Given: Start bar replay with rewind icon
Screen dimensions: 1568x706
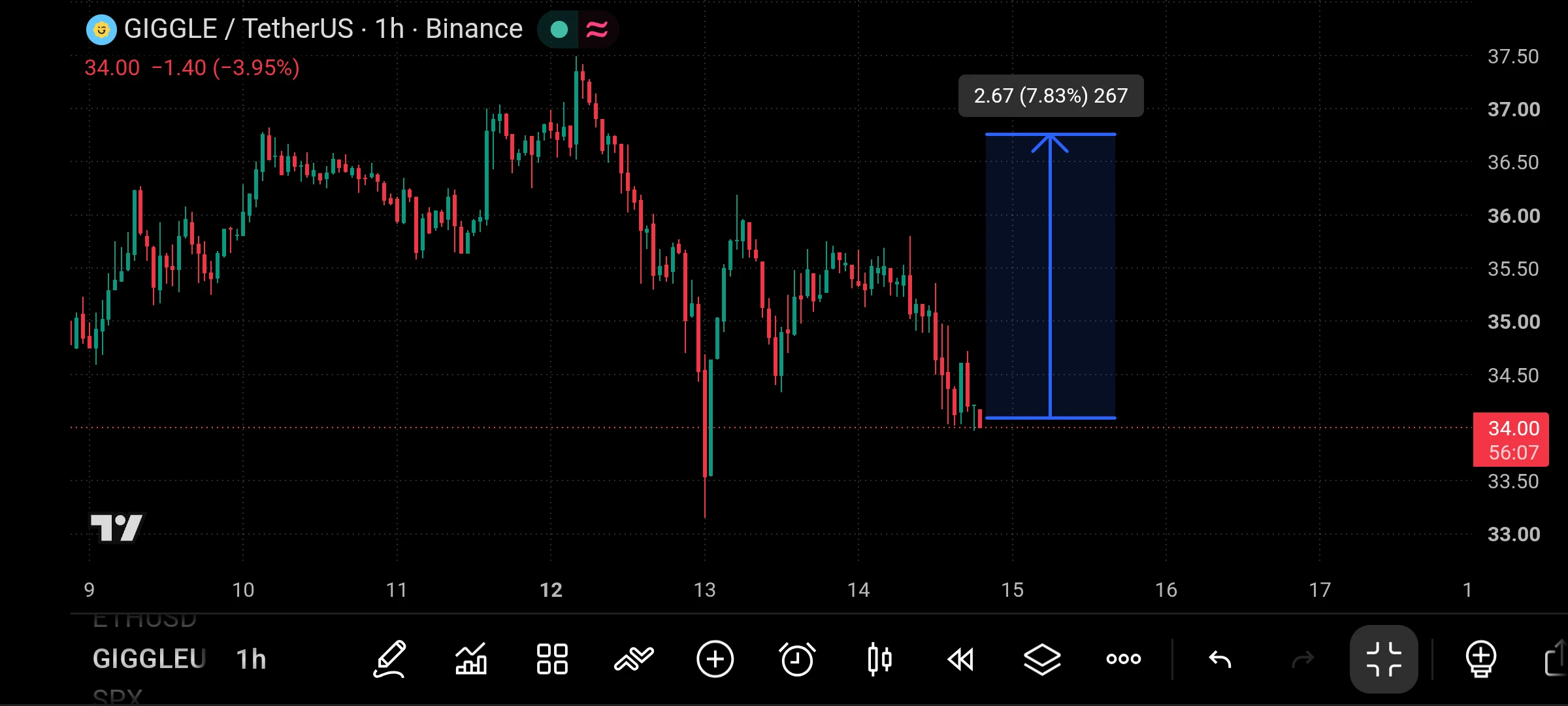Looking at the screenshot, I should click(960, 659).
